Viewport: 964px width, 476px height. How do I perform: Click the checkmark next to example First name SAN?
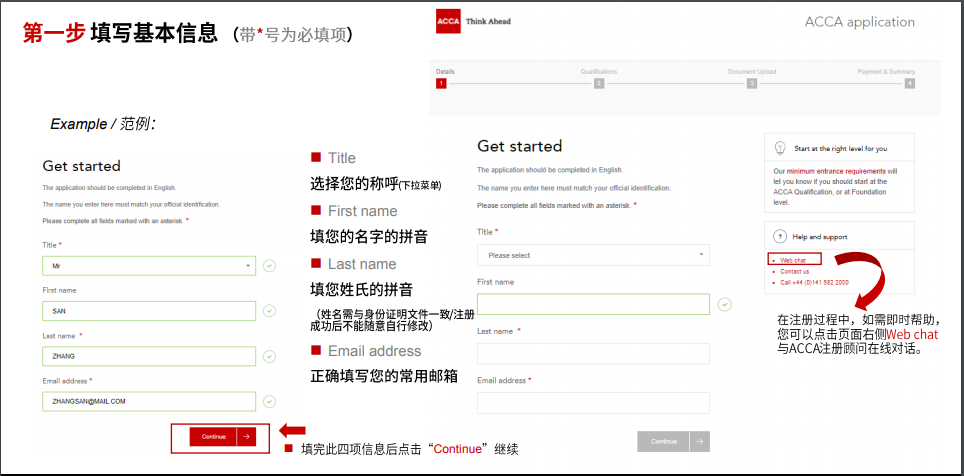[269, 311]
